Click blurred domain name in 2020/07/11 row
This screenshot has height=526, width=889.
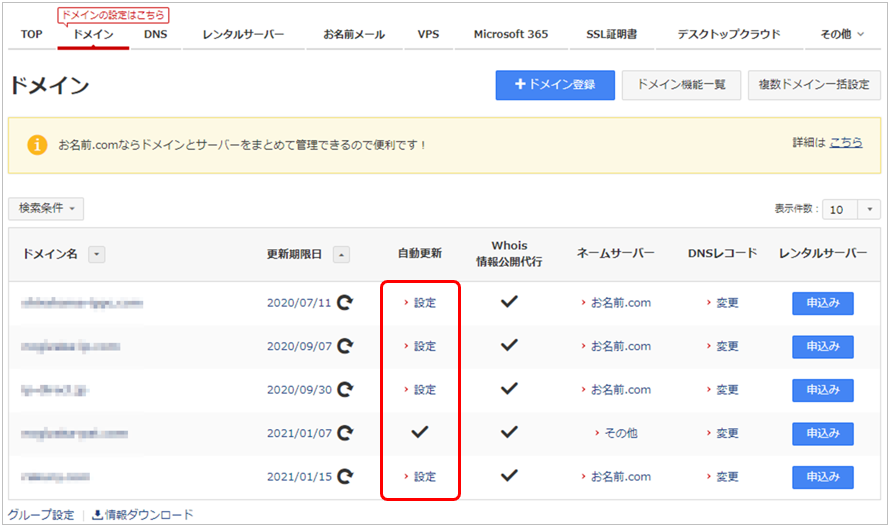tap(82, 303)
